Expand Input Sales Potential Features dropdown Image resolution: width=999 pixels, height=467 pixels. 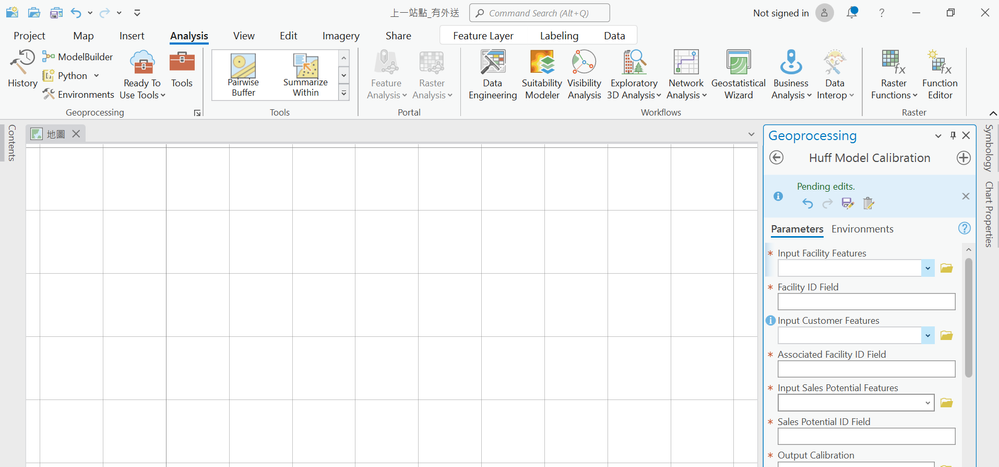tap(928, 403)
